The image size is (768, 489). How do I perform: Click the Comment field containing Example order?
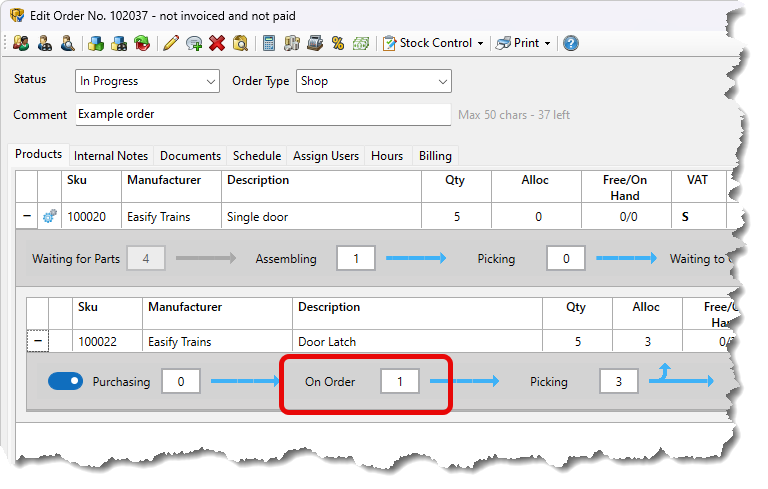tap(262, 114)
